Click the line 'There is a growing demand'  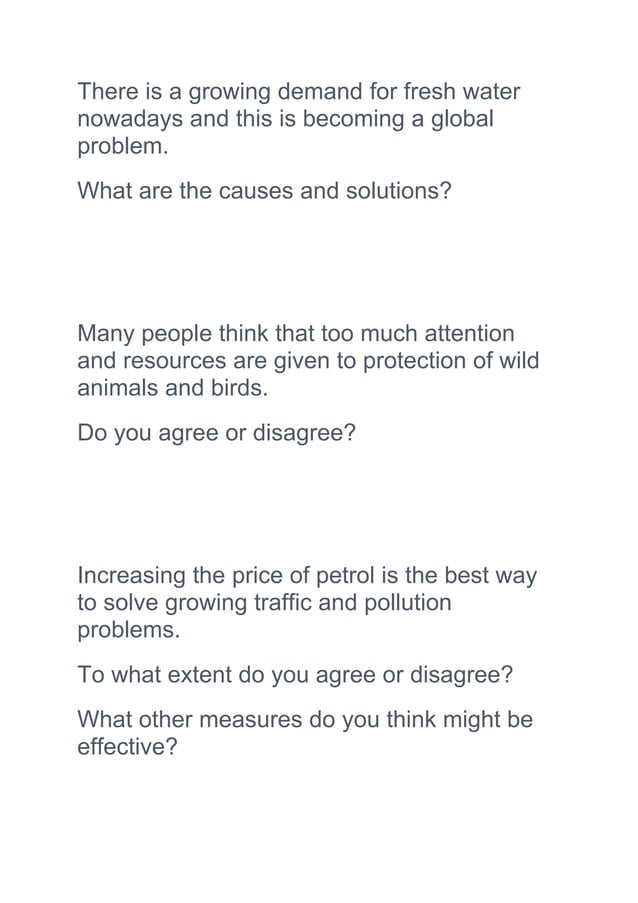coord(298,92)
